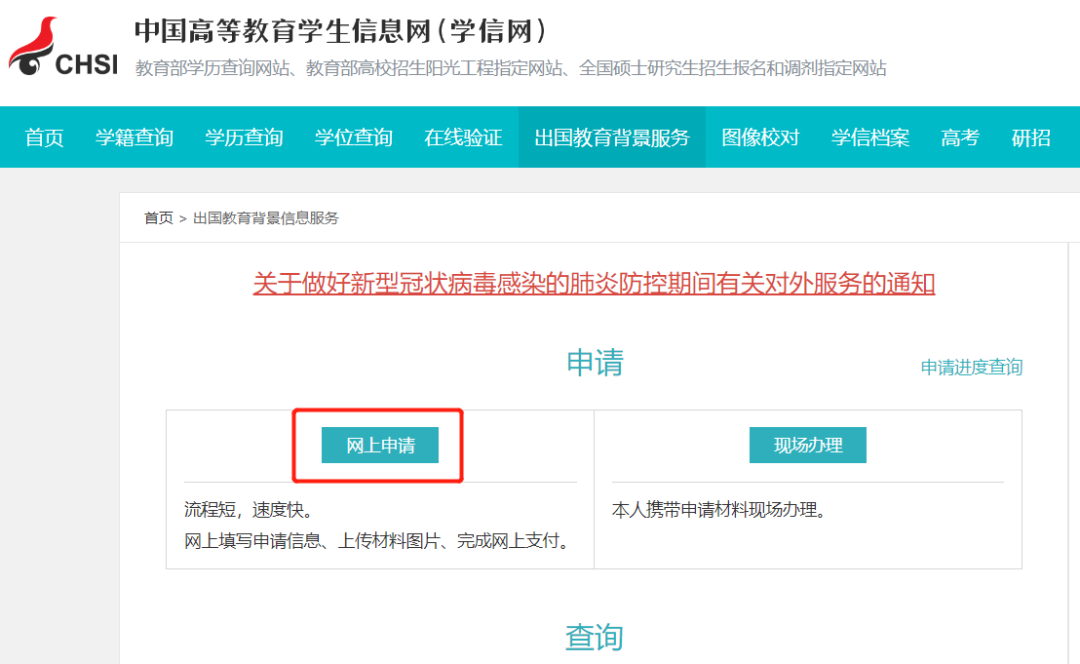Open 申请进度查询 link

(x=971, y=367)
